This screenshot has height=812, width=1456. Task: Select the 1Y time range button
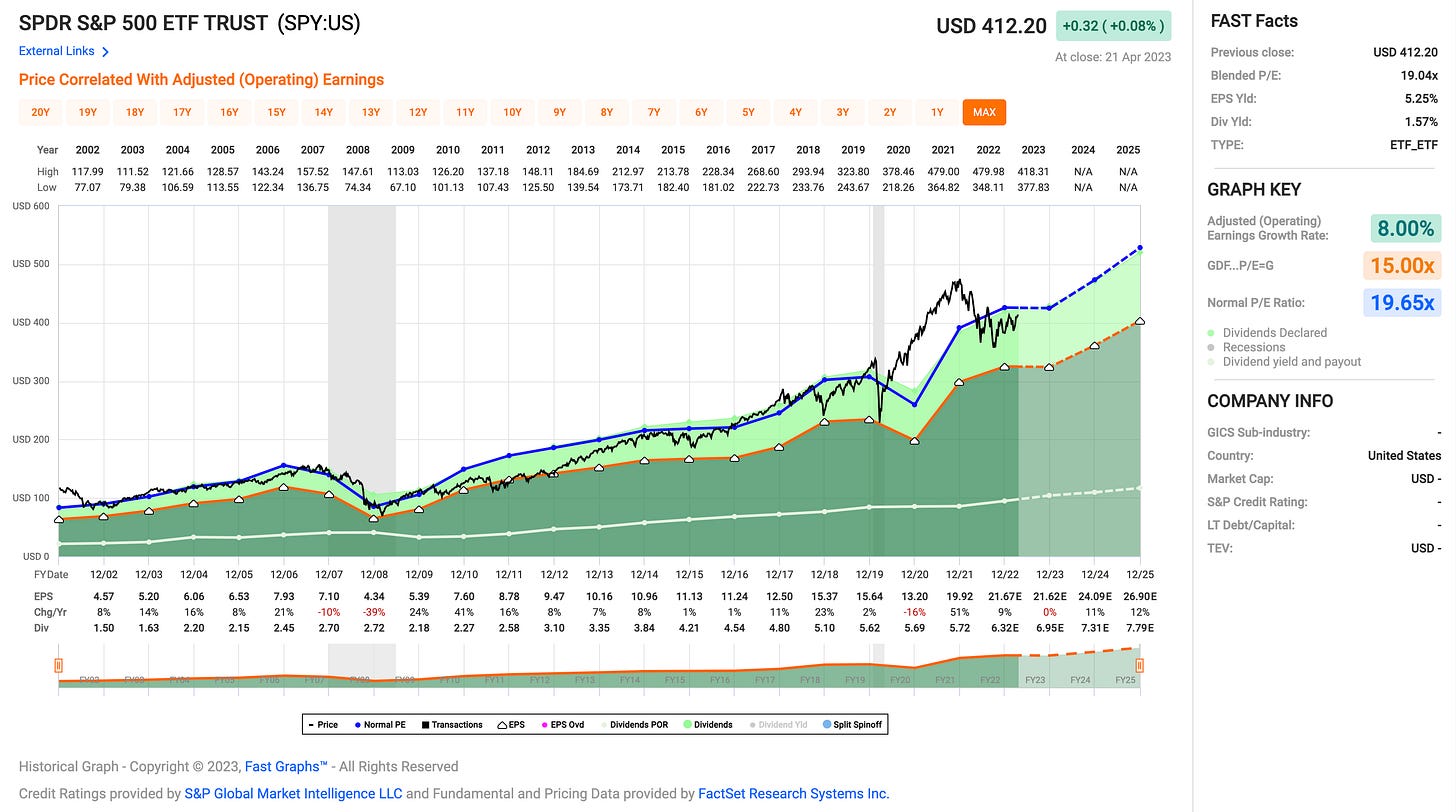click(x=937, y=112)
